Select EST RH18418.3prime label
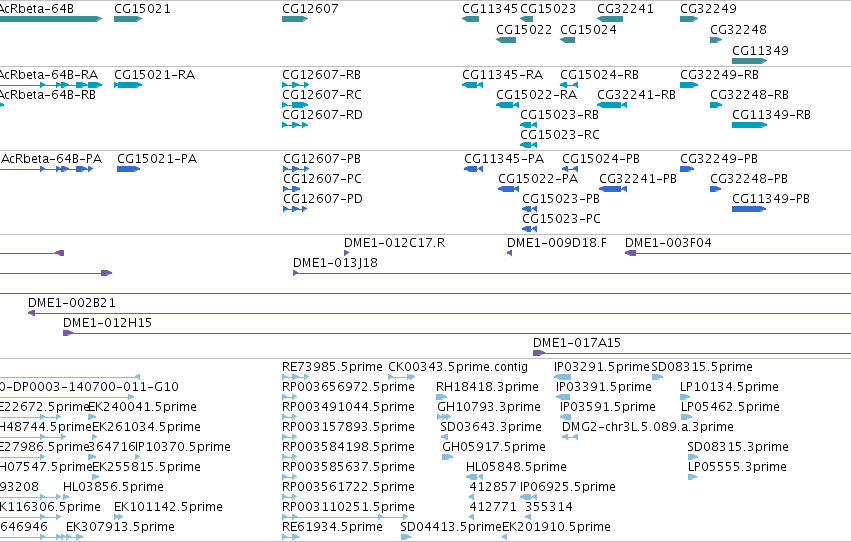Image resolution: width=851 pixels, height=542 pixels. point(487,386)
